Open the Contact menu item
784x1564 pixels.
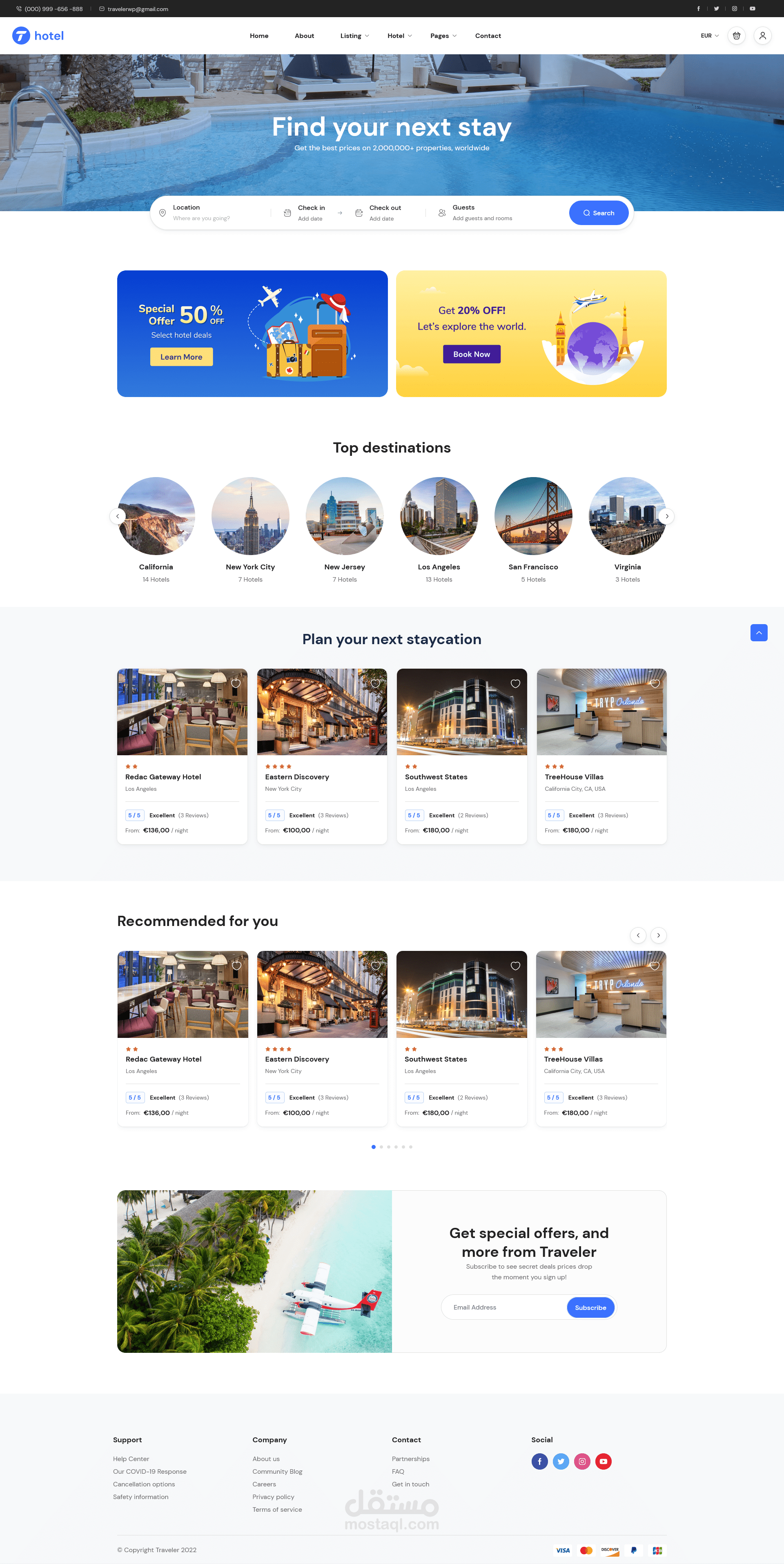488,36
